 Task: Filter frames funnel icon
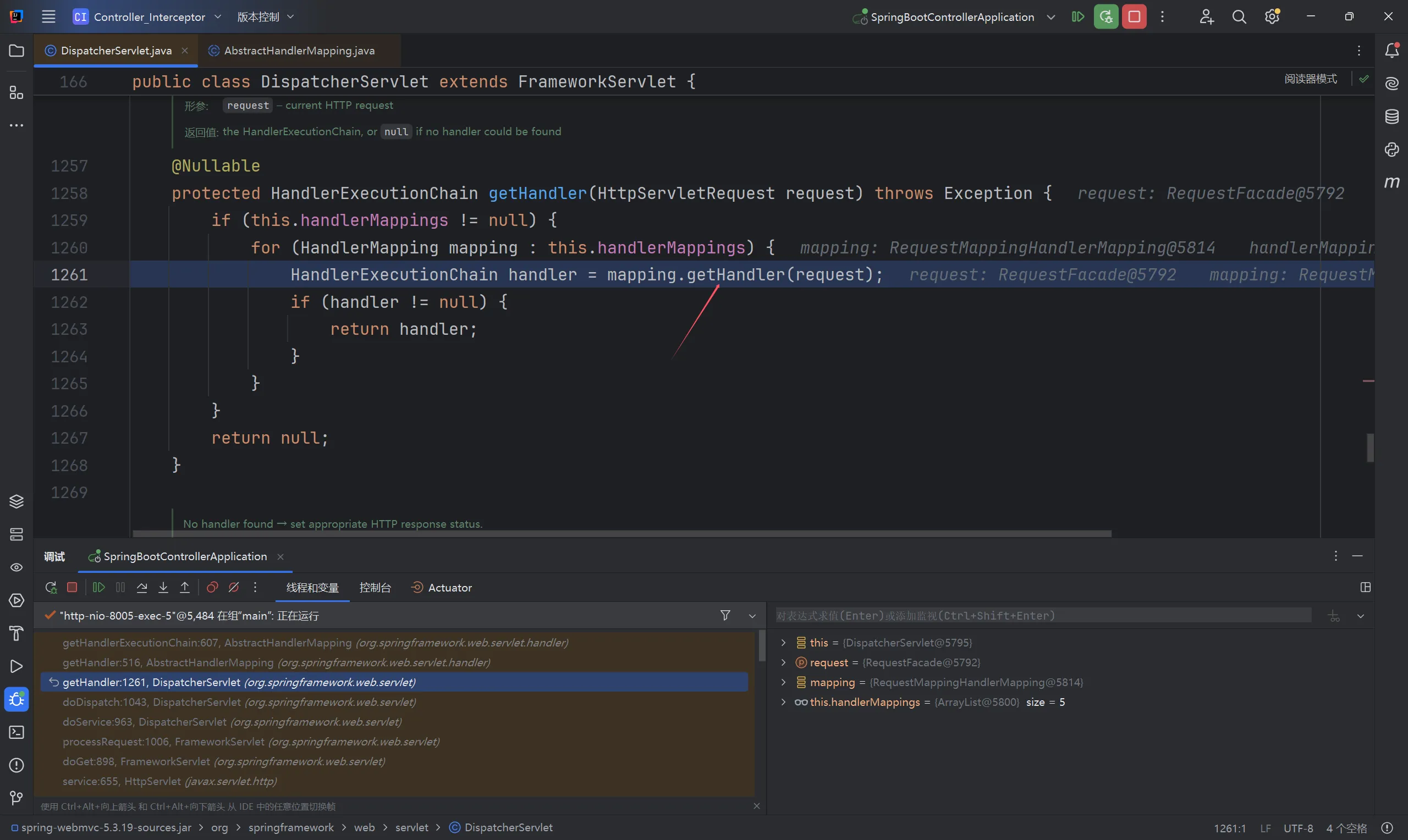[725, 615]
